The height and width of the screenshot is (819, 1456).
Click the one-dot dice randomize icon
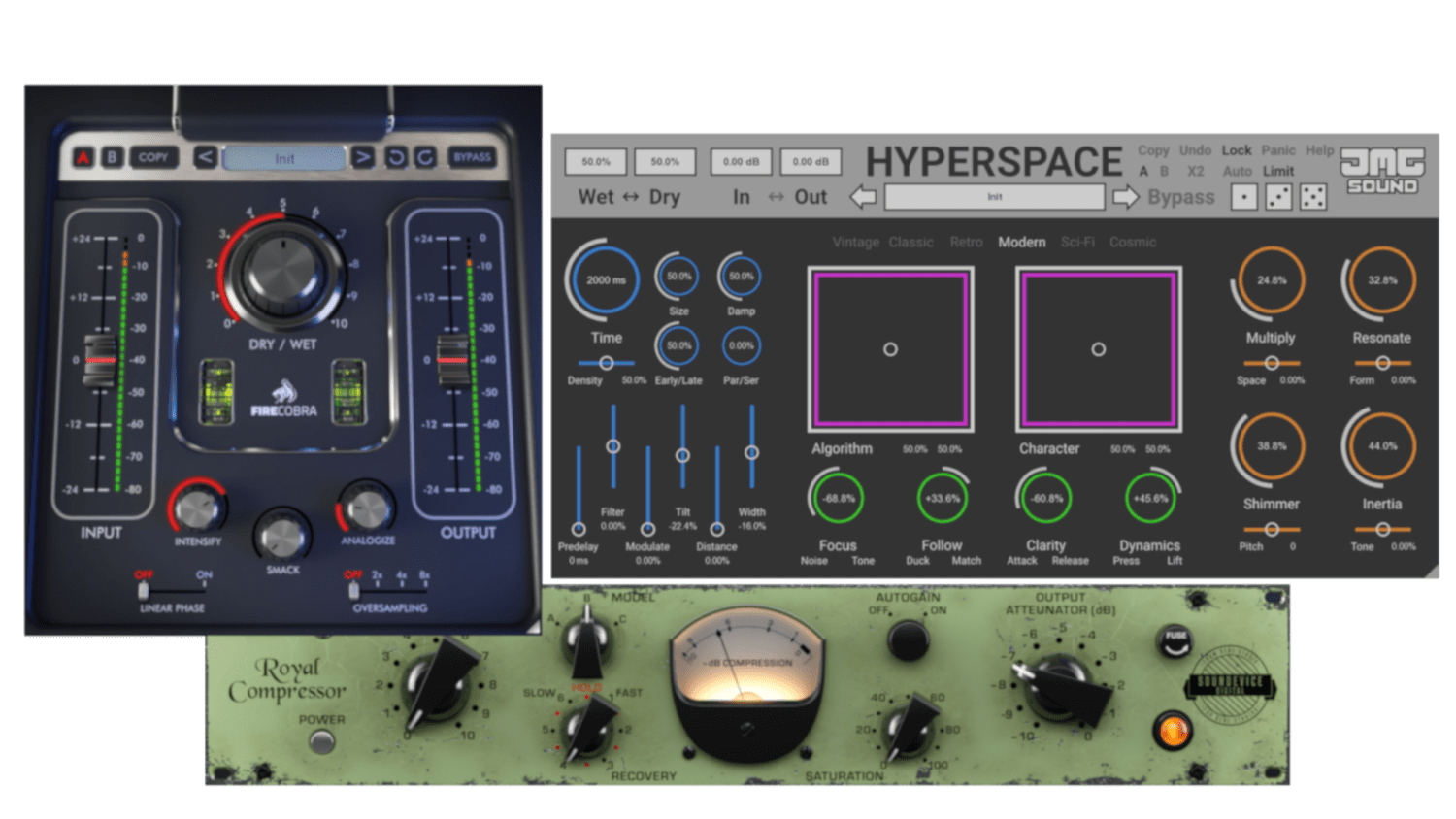tap(1243, 197)
